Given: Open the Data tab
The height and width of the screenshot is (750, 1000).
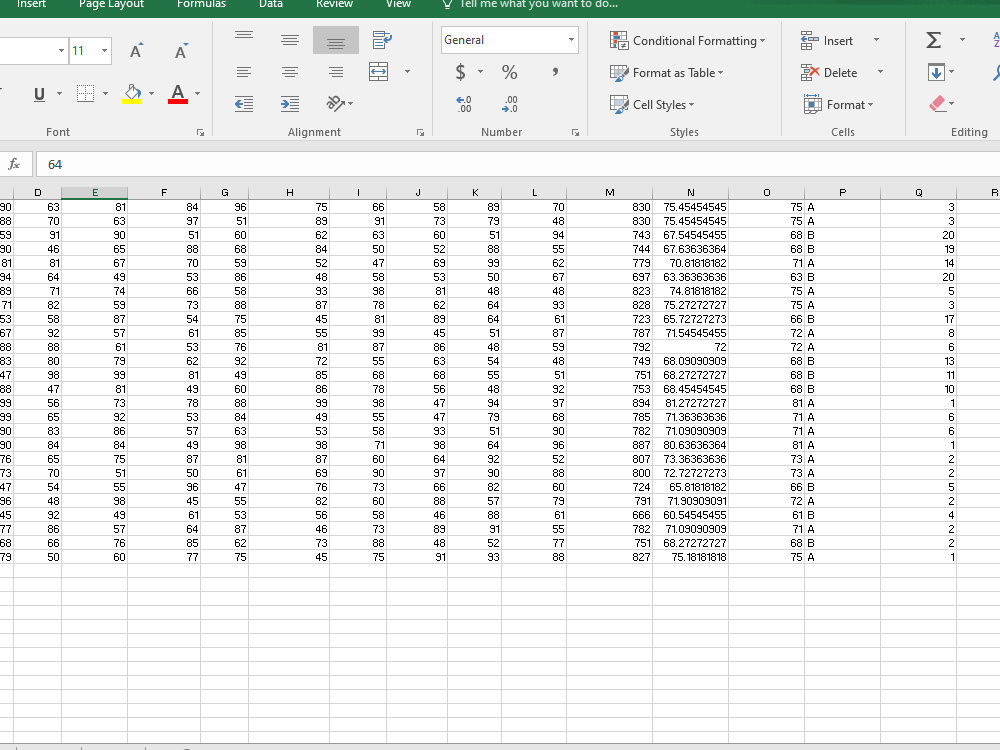Looking at the screenshot, I should click(x=270, y=4).
